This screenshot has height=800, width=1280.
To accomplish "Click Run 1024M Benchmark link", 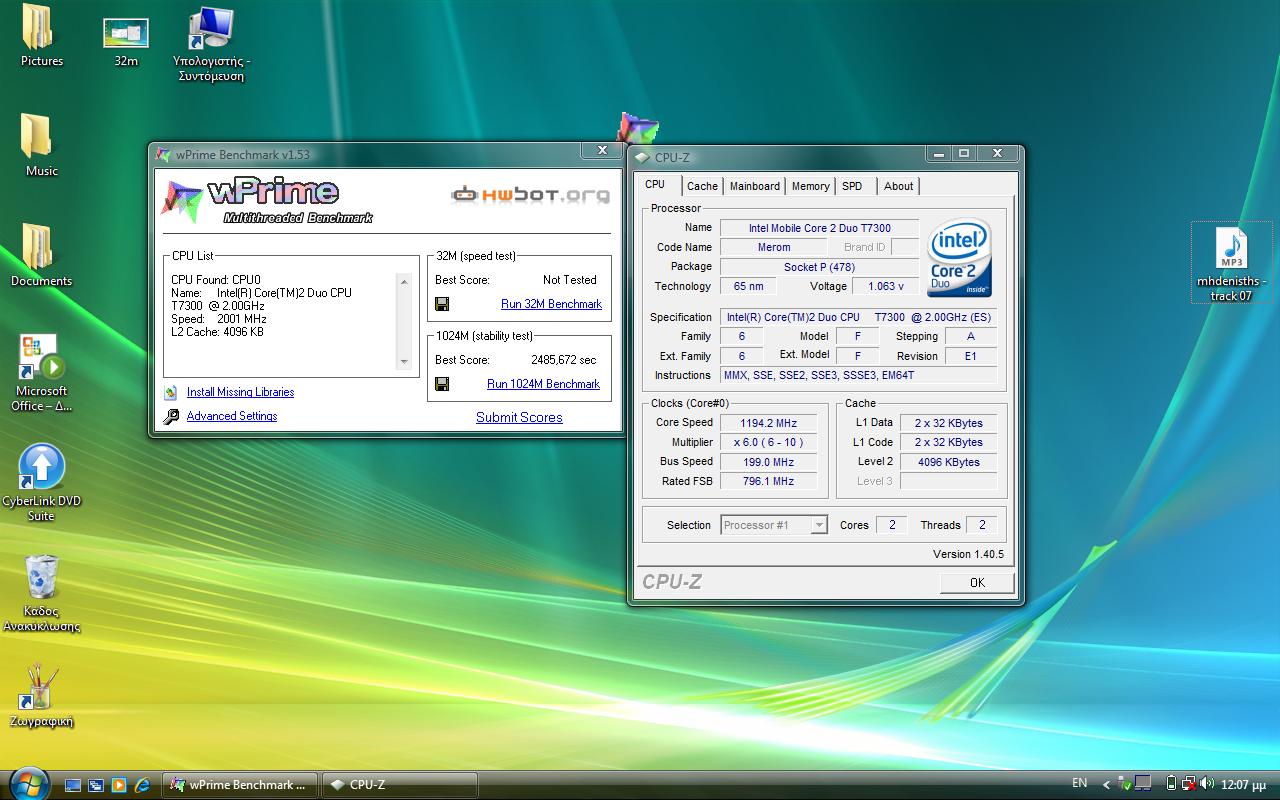I will 543,384.
